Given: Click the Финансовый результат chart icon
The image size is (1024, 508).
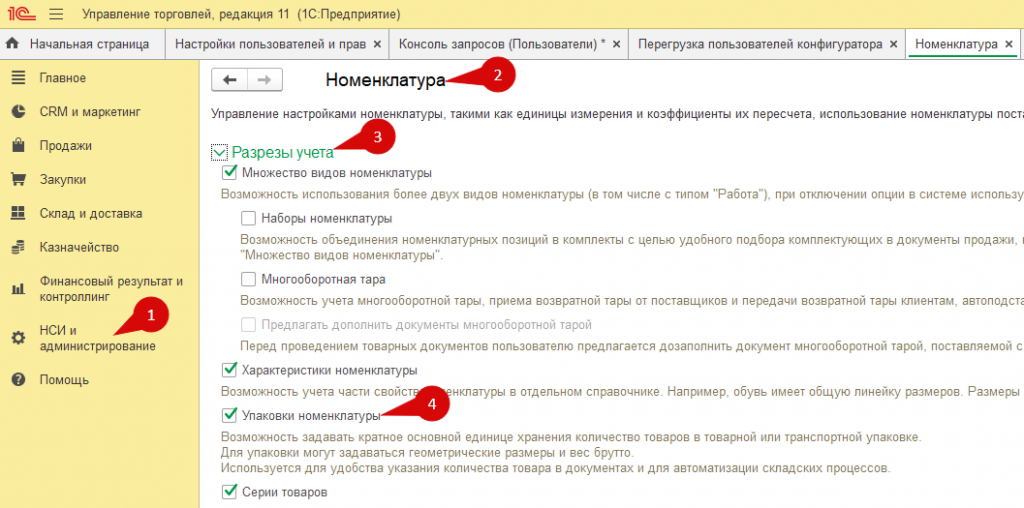Looking at the screenshot, I should point(18,289).
